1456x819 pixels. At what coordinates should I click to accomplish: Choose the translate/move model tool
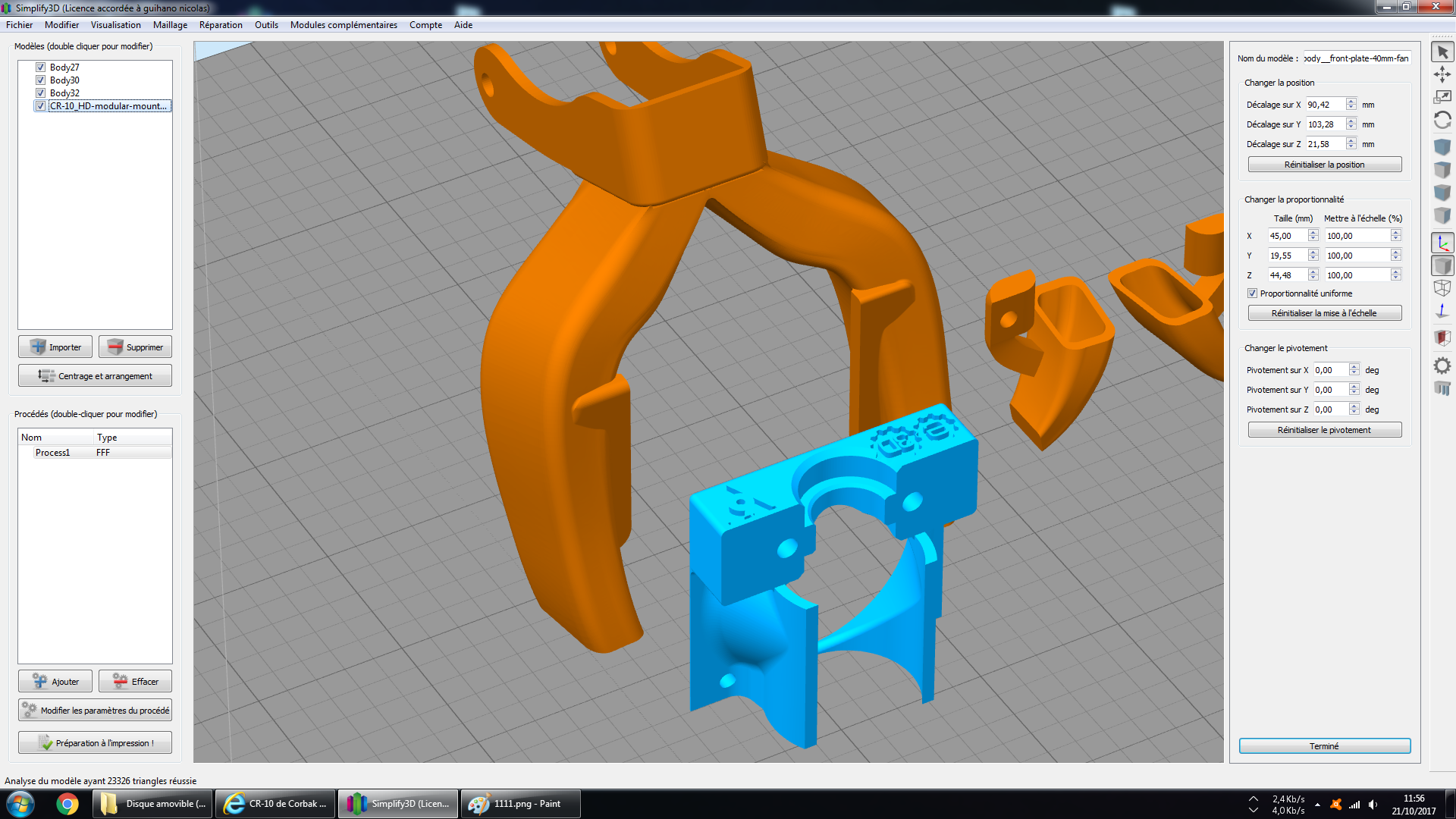point(1442,74)
